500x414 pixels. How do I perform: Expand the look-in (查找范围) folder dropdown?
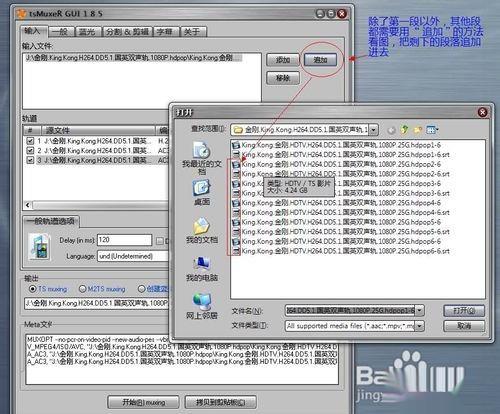point(374,130)
